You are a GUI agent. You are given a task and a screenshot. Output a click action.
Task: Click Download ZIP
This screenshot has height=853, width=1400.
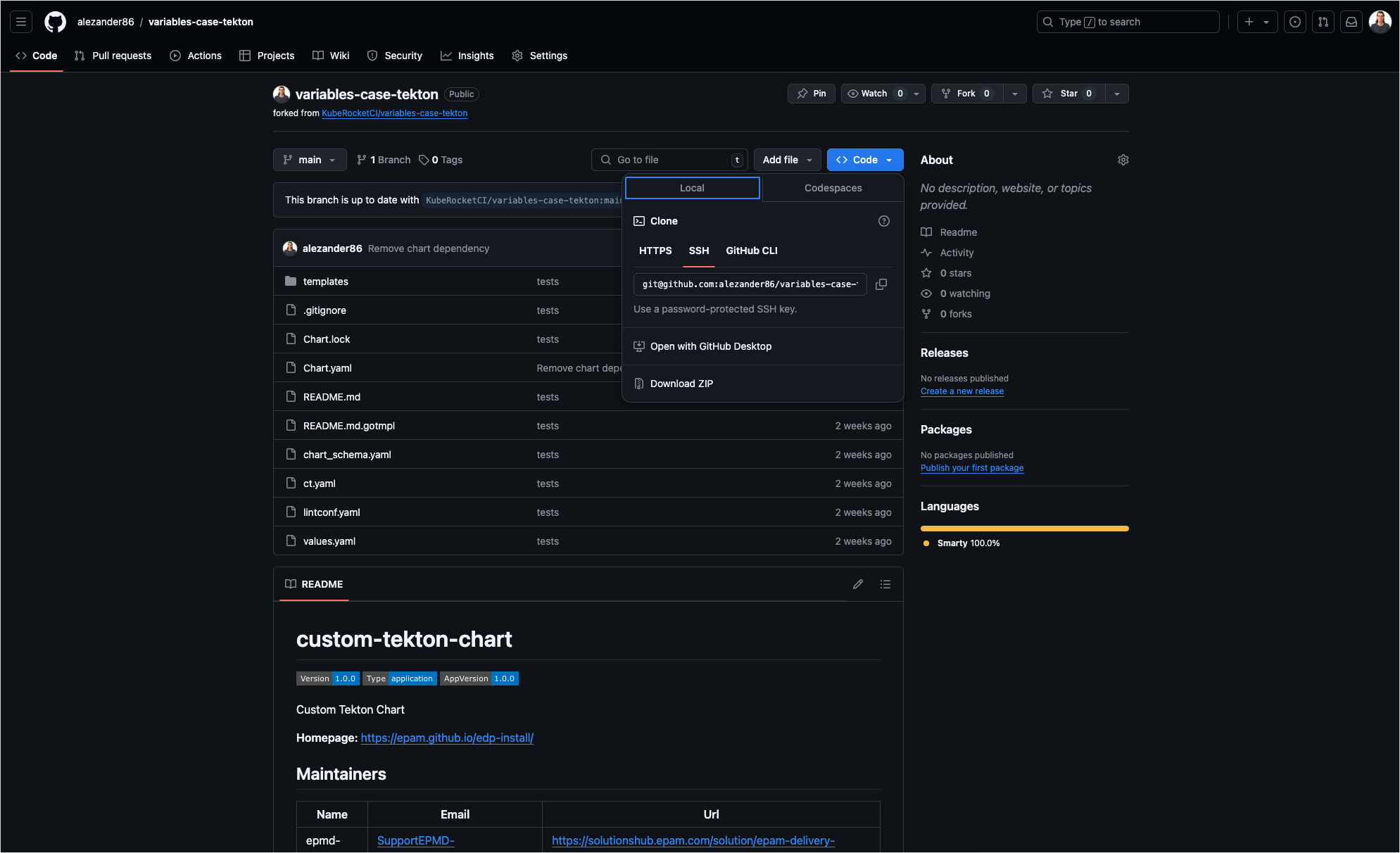click(x=681, y=384)
